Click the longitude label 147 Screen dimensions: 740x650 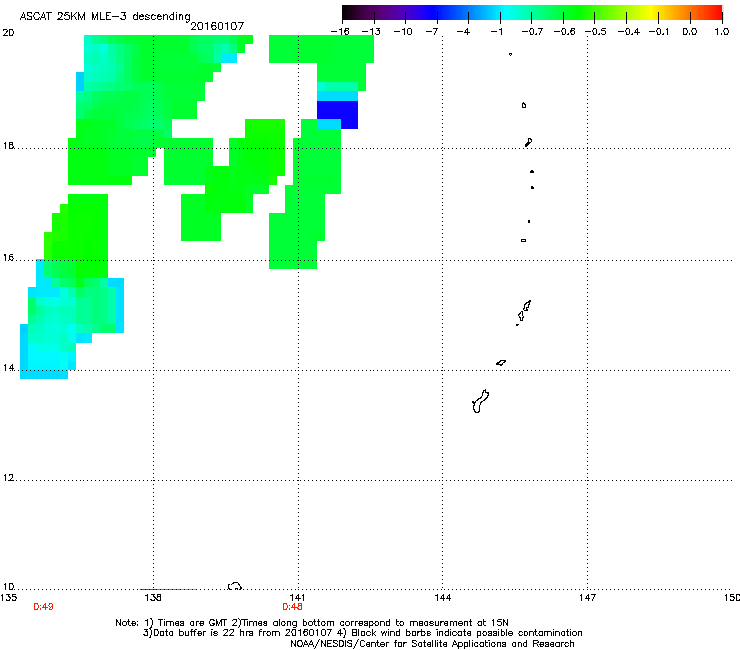point(587,598)
